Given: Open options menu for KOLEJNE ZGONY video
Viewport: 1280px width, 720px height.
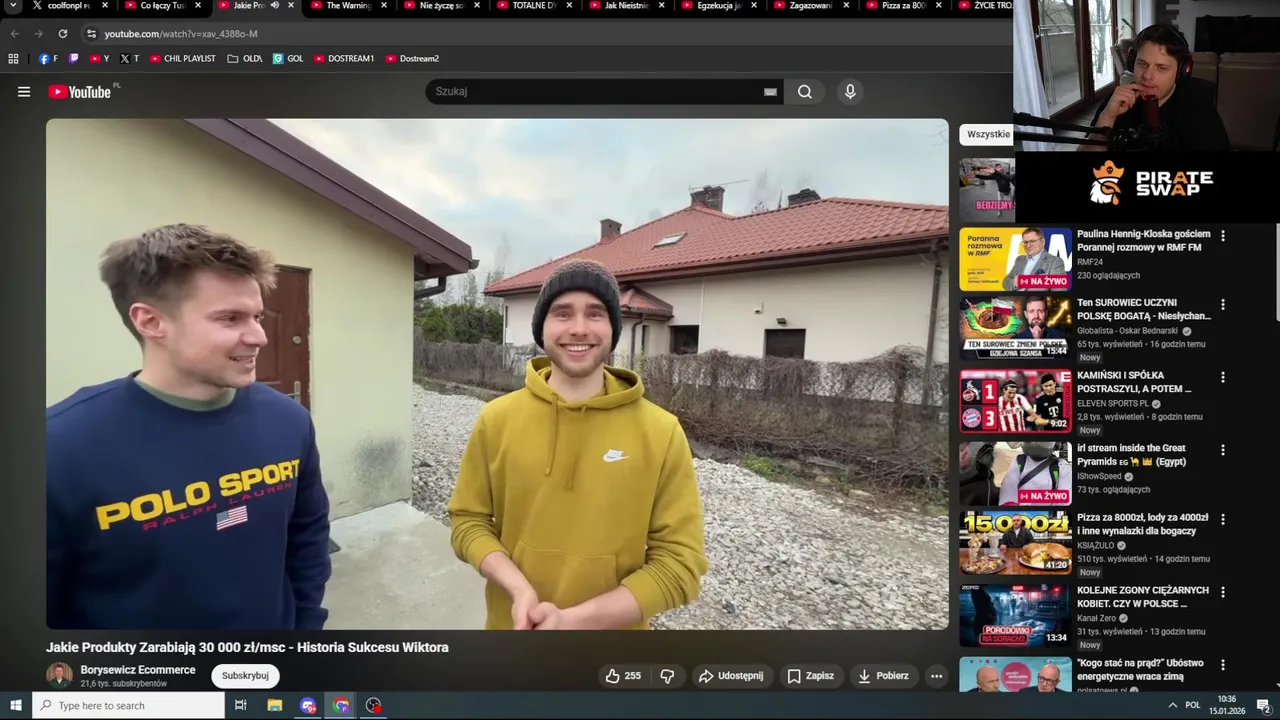Looking at the screenshot, I should point(1222,592).
